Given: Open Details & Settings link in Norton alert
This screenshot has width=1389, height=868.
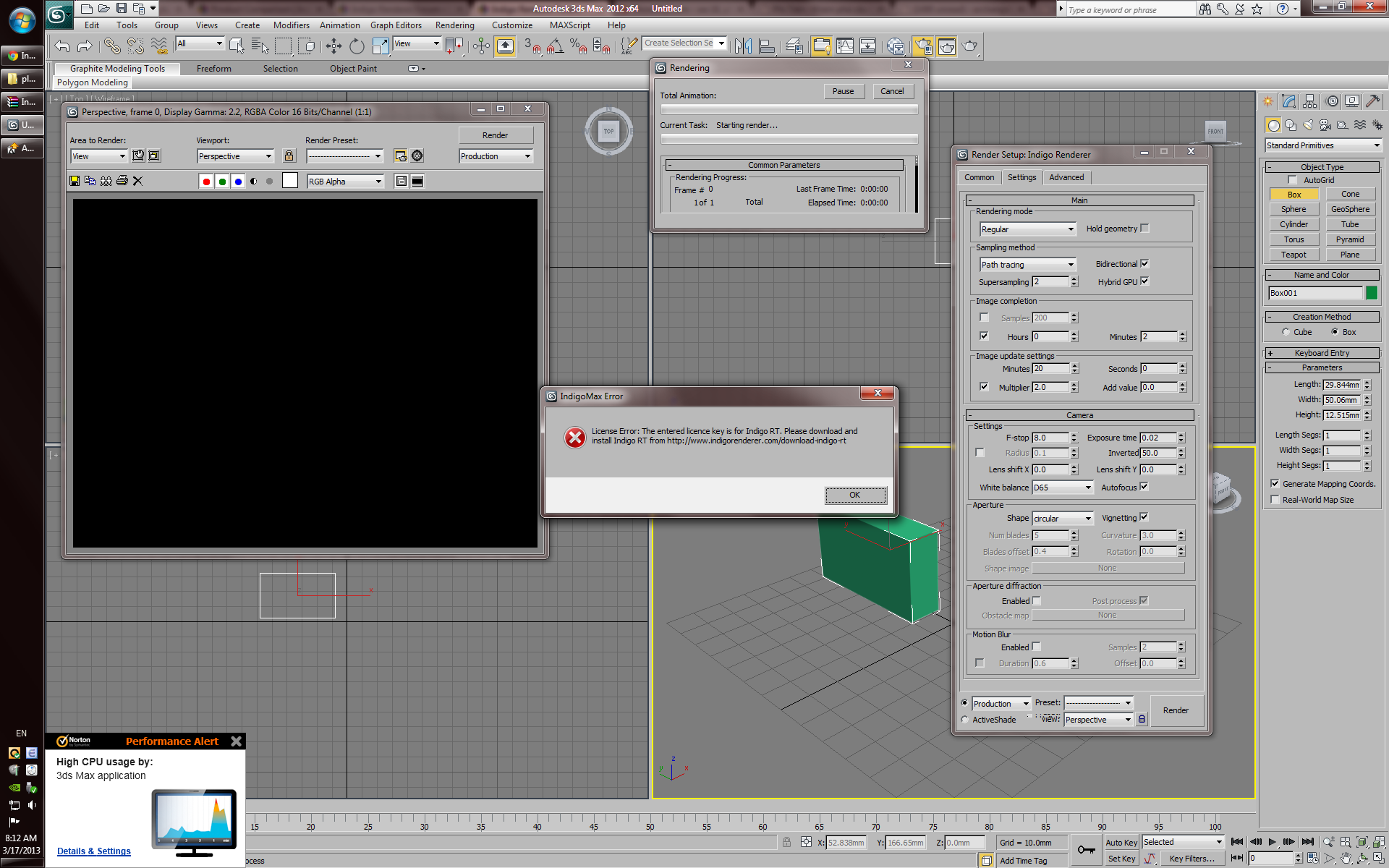Looking at the screenshot, I should (94, 851).
